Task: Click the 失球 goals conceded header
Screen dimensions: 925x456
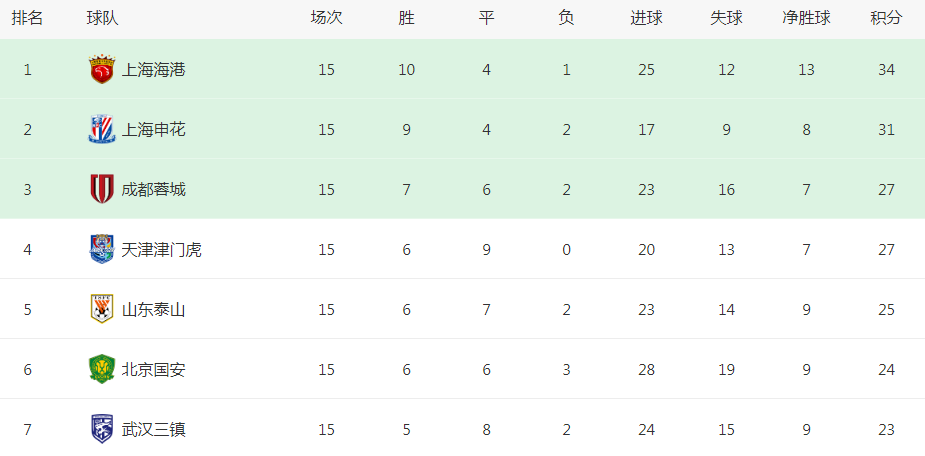Action: [726, 18]
